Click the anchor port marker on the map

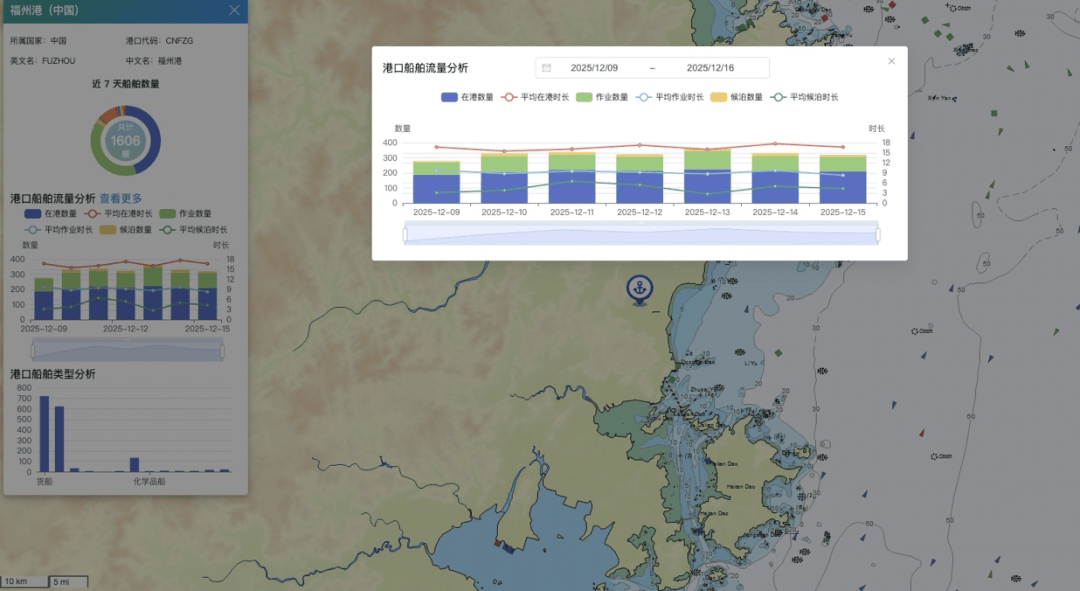pos(639,289)
